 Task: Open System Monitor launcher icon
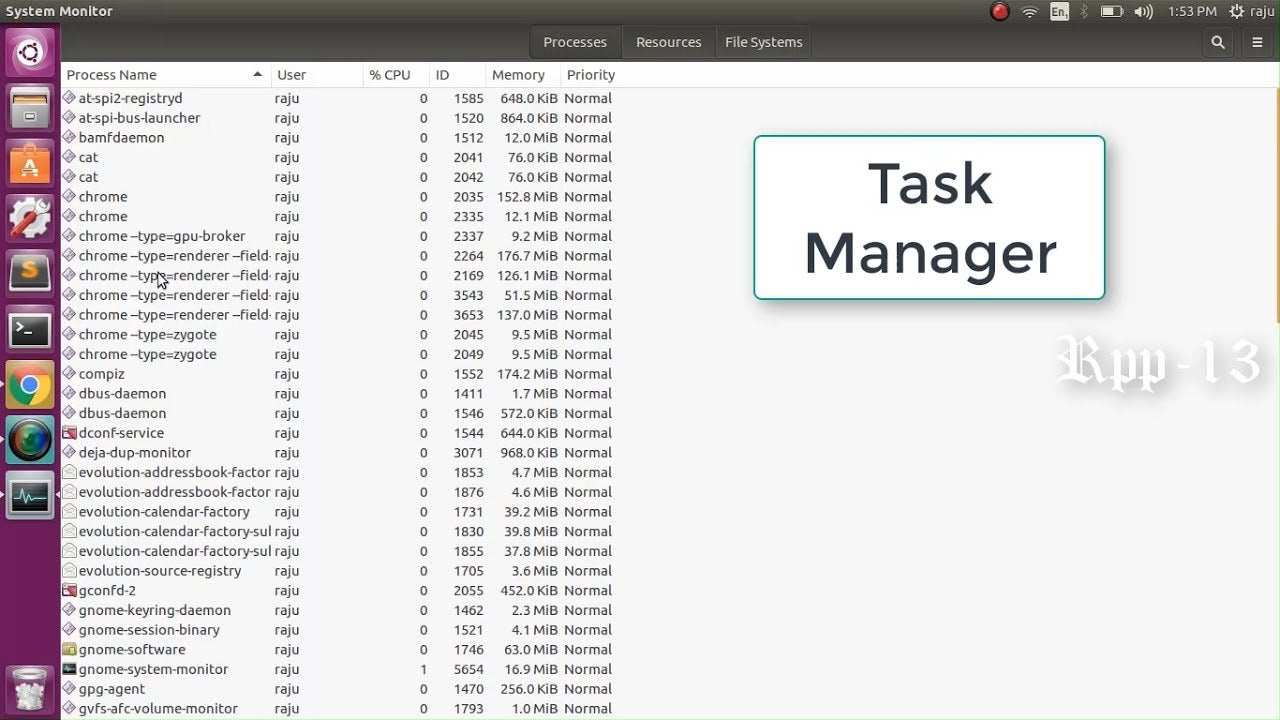pyautogui.click(x=30, y=495)
